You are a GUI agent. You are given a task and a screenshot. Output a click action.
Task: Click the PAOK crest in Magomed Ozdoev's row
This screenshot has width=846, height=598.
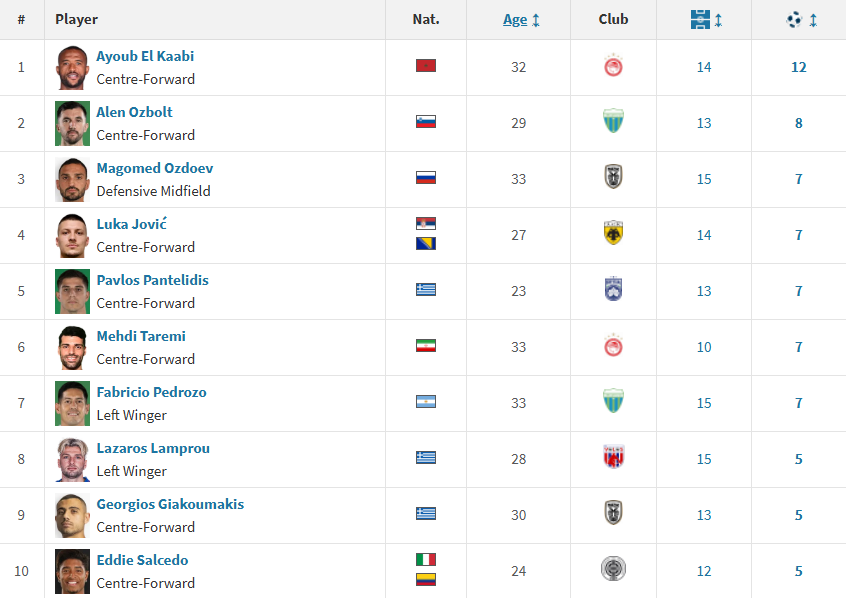pyautogui.click(x=613, y=179)
